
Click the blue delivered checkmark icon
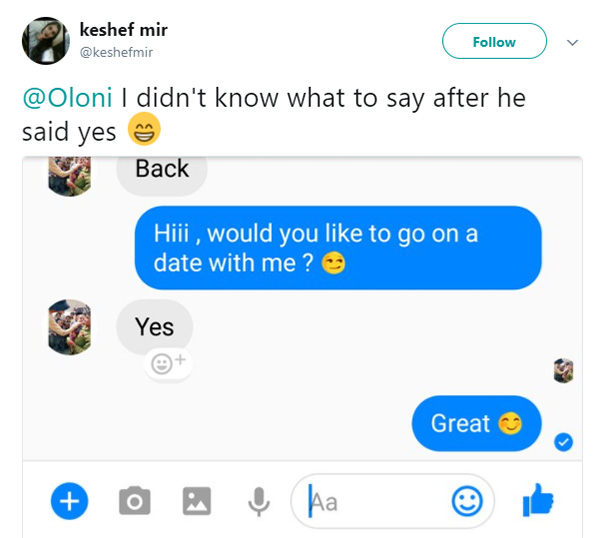tap(563, 442)
